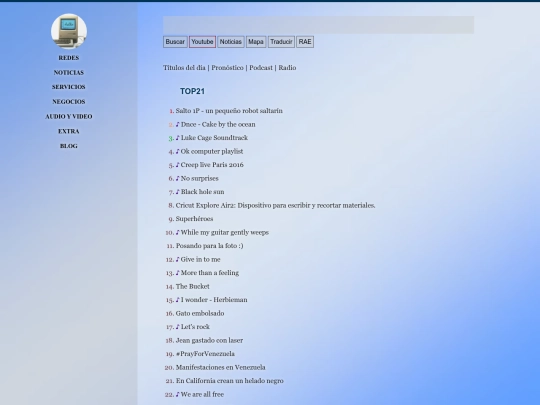Open Ok computer playlist entry

click(212, 151)
